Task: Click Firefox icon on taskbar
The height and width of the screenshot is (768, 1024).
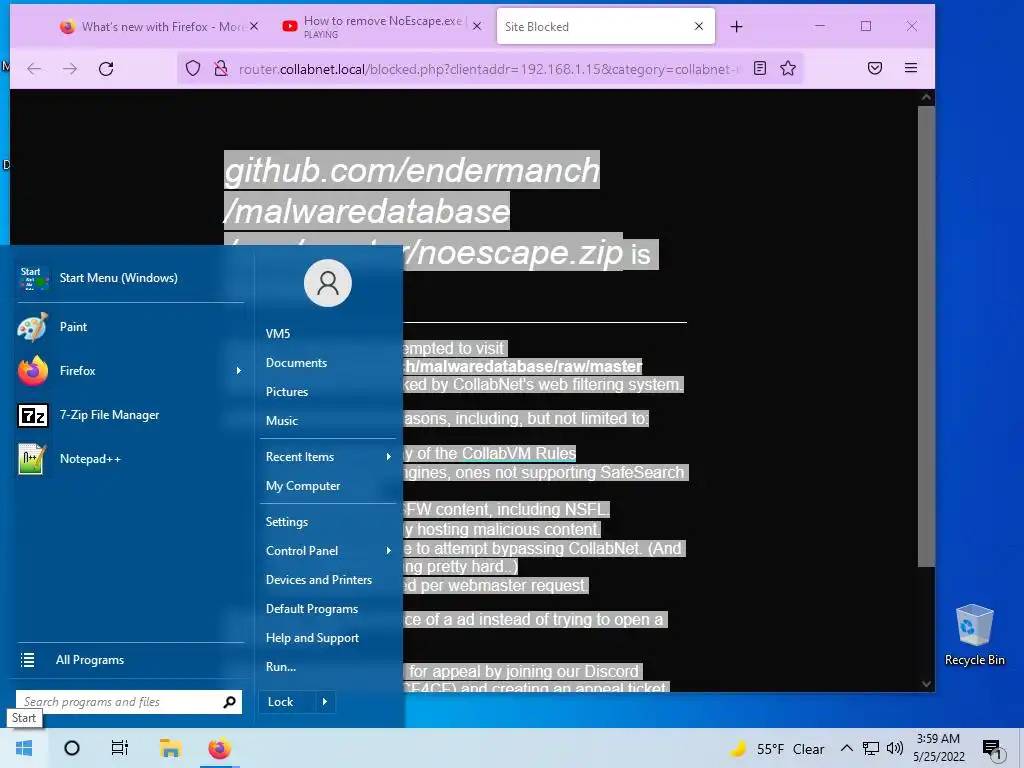Action: click(x=219, y=748)
